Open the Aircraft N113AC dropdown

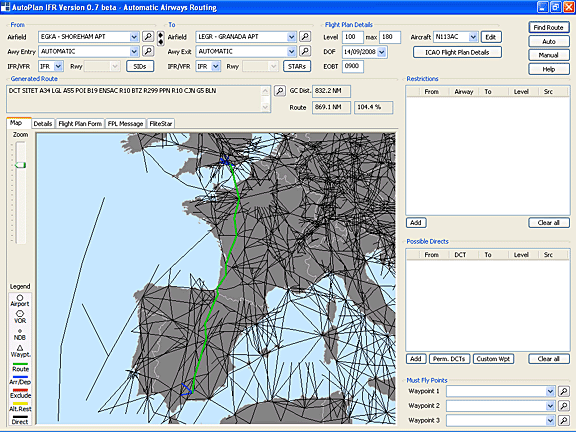tap(473, 37)
